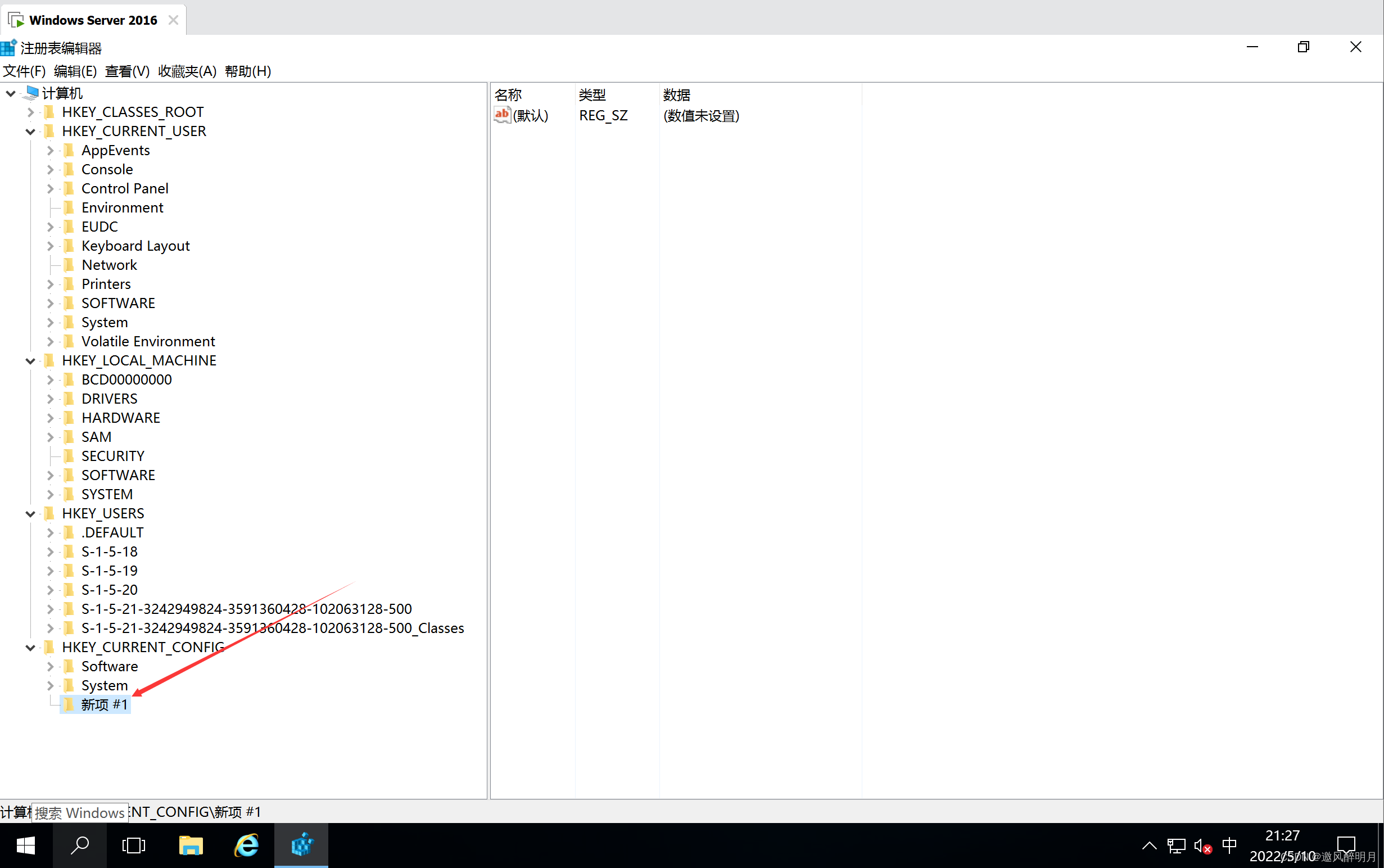This screenshot has width=1384, height=868.
Task: Select the key ending in 500_Classes
Action: (x=273, y=628)
